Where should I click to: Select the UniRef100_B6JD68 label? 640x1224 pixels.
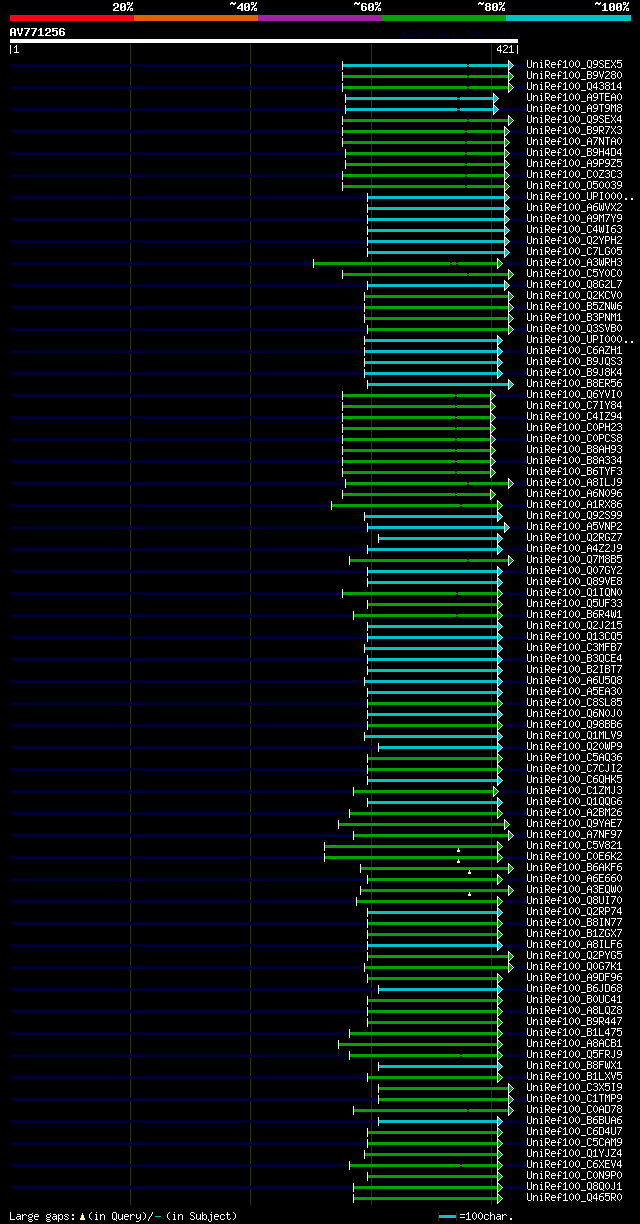pos(574,988)
